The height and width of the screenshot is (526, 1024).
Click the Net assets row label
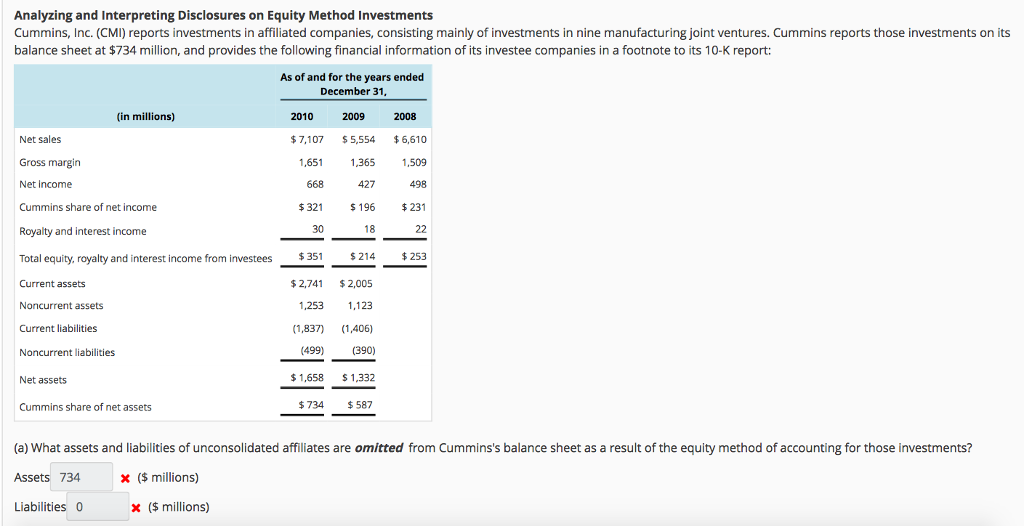42,380
